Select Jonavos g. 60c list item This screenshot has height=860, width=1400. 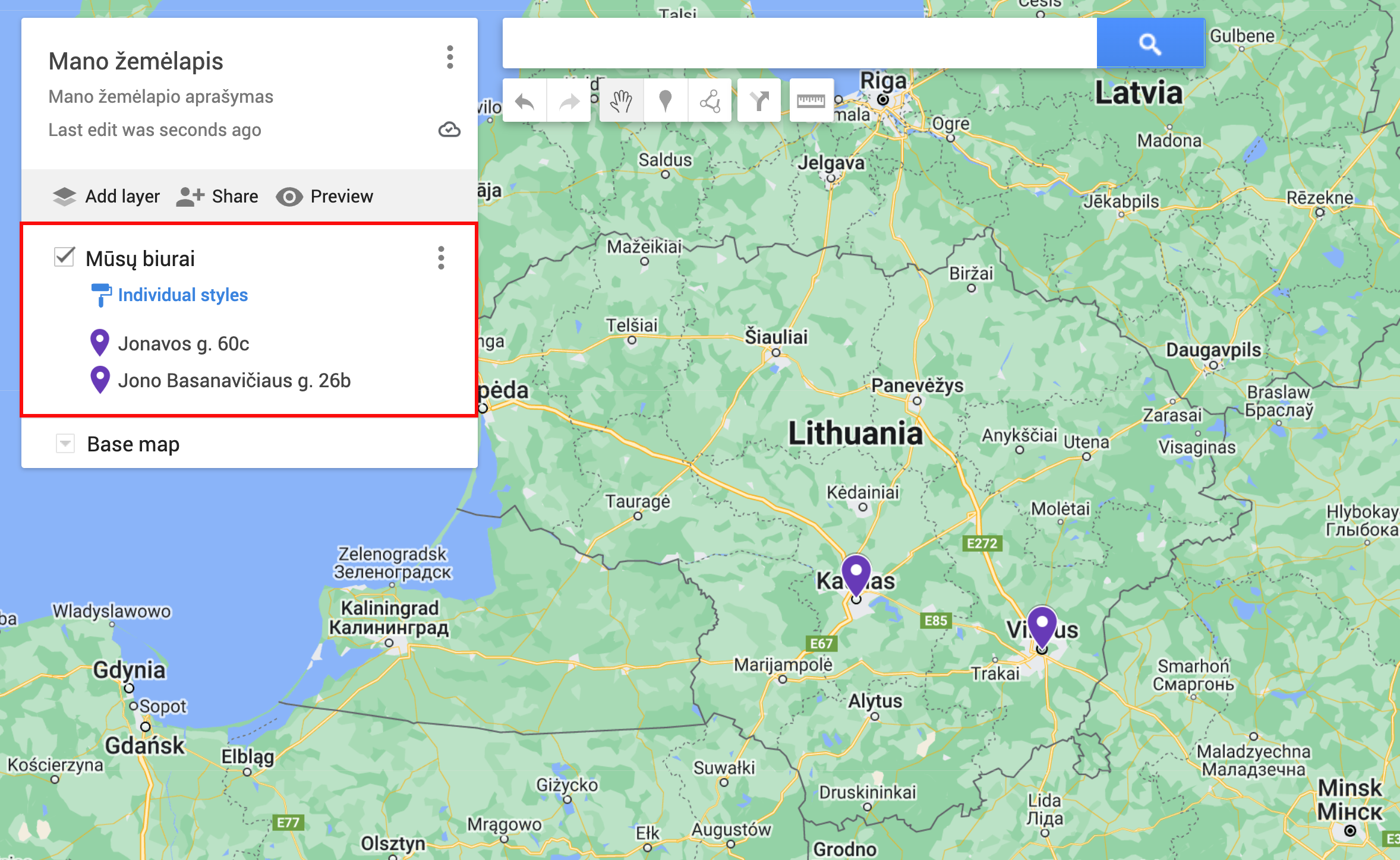tap(183, 344)
